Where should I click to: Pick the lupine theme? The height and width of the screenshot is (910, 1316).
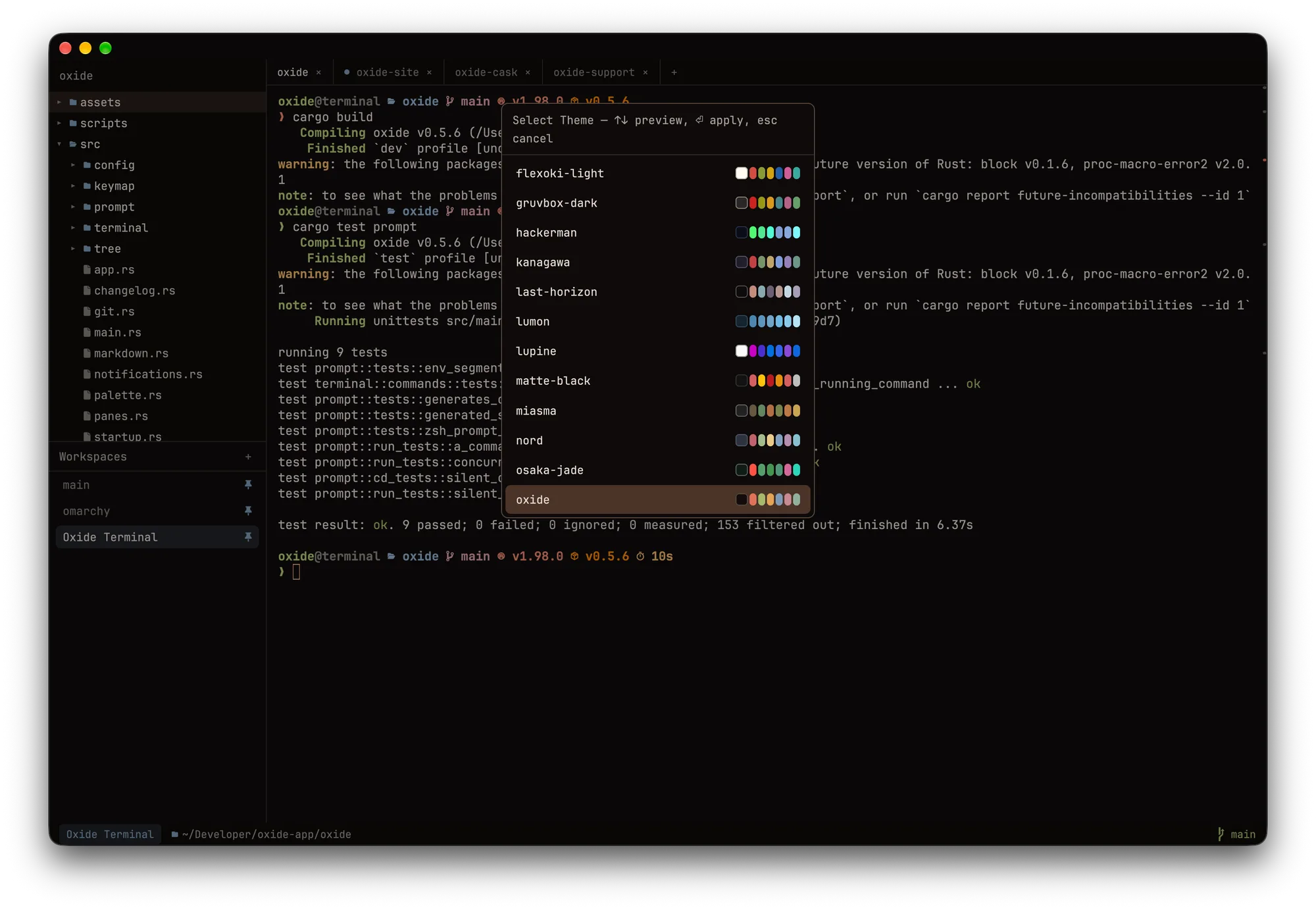tap(657, 351)
